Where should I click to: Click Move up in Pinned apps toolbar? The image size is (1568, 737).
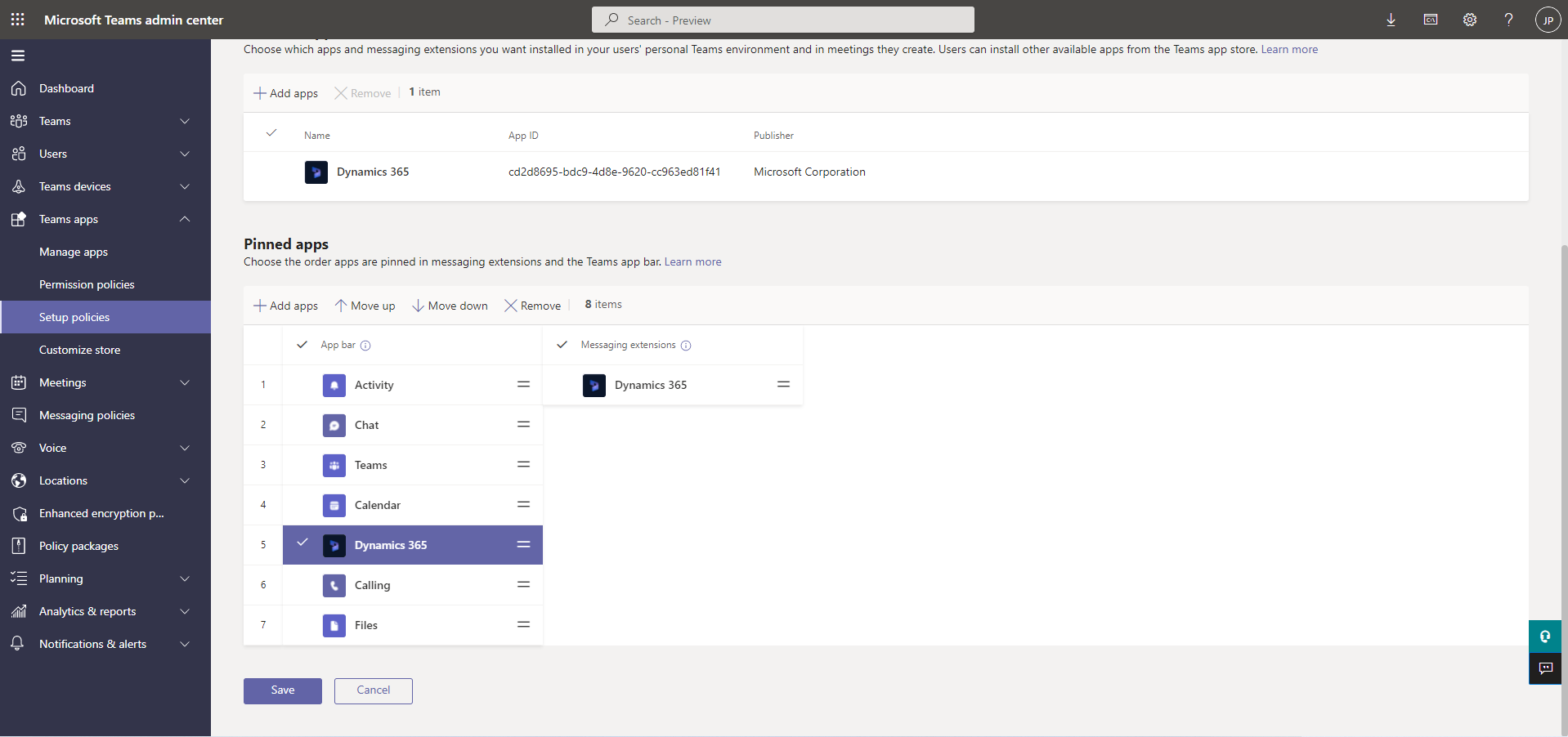click(365, 306)
